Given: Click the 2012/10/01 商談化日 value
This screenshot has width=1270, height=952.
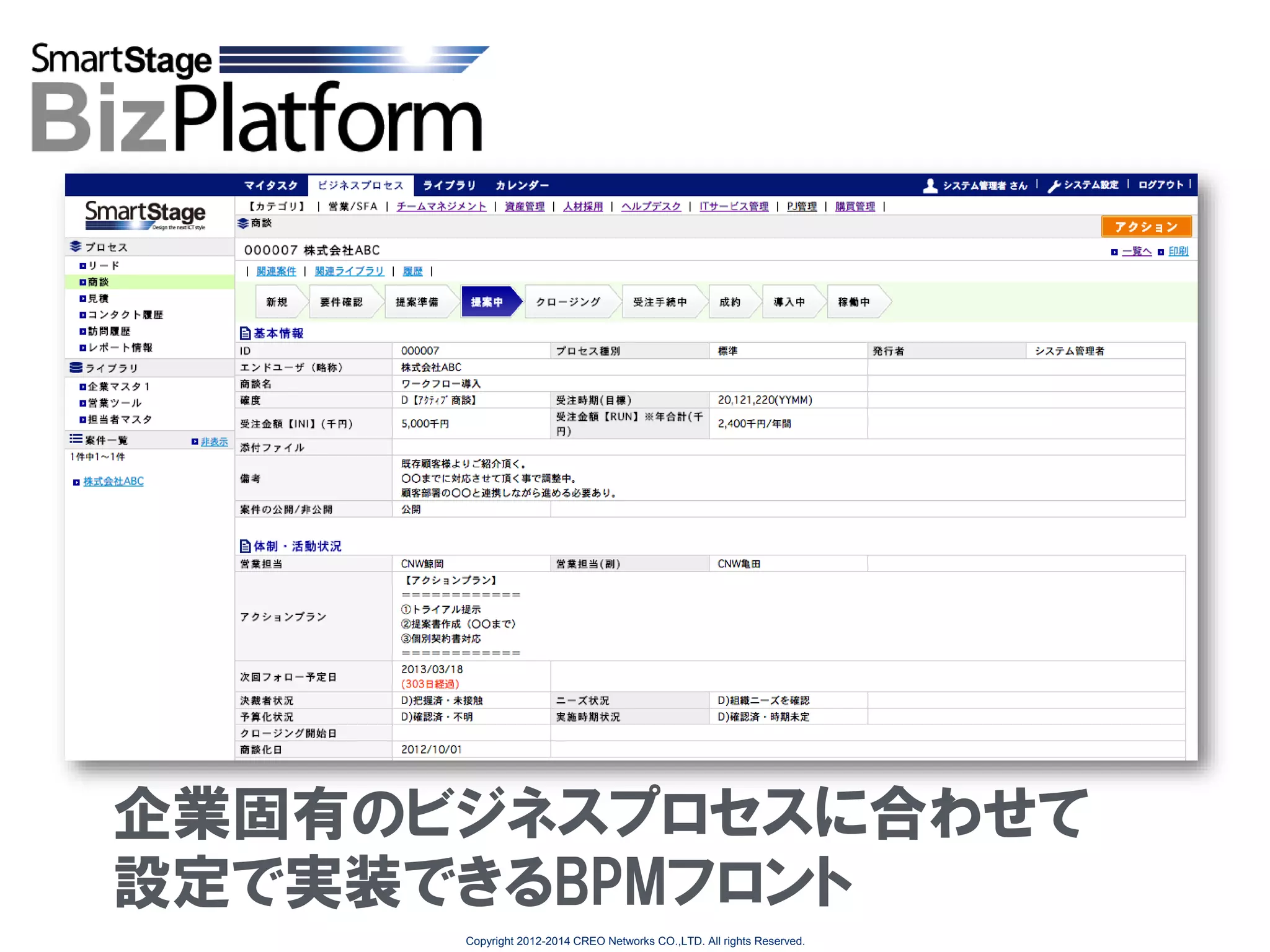Looking at the screenshot, I should pos(431,749).
